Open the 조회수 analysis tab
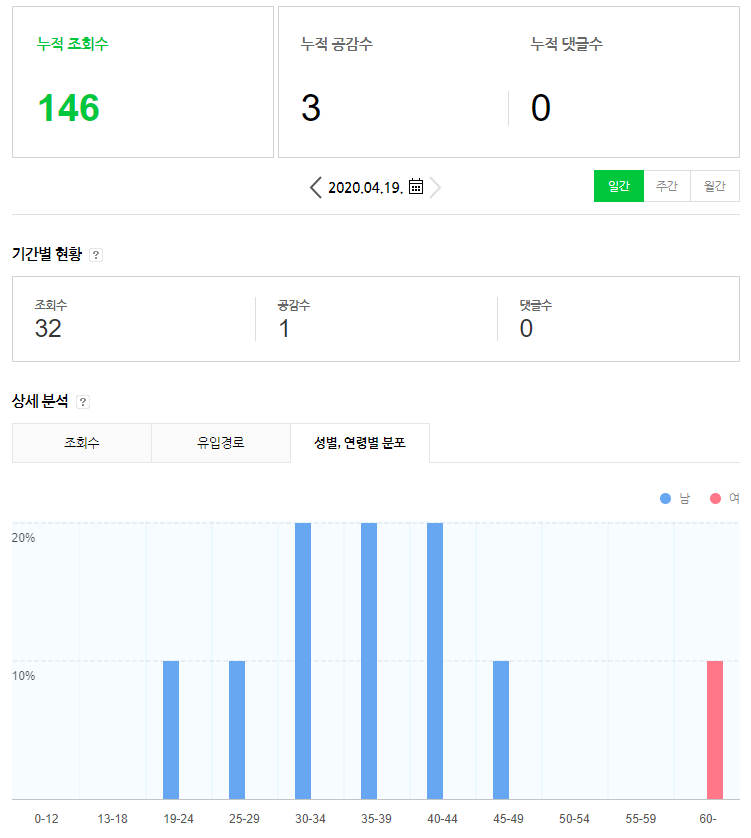Image resolution: width=751 pixels, height=838 pixels. click(x=82, y=442)
